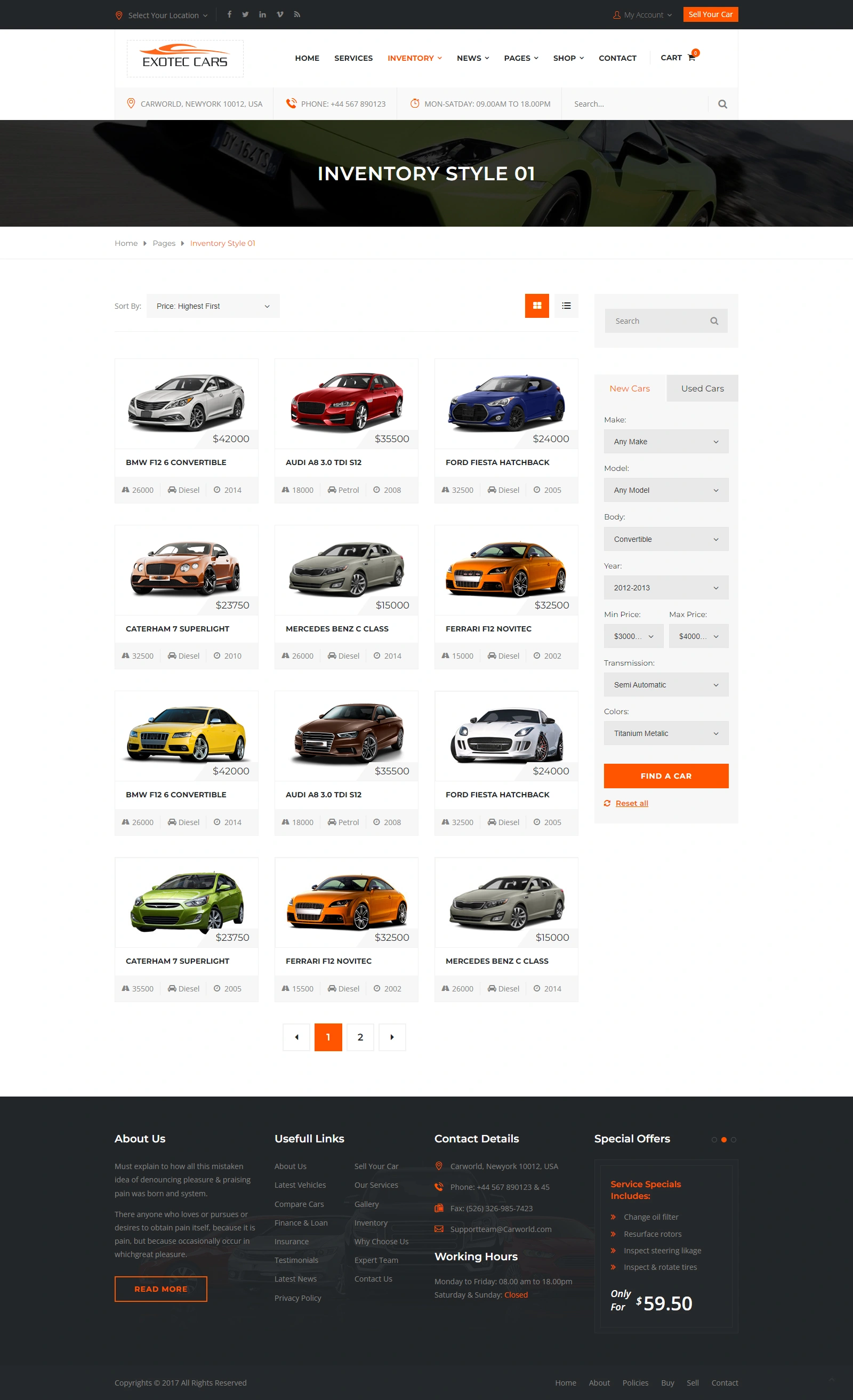The height and width of the screenshot is (1400, 853).
Task: Click the Twitter icon in top bar
Action: tap(245, 14)
